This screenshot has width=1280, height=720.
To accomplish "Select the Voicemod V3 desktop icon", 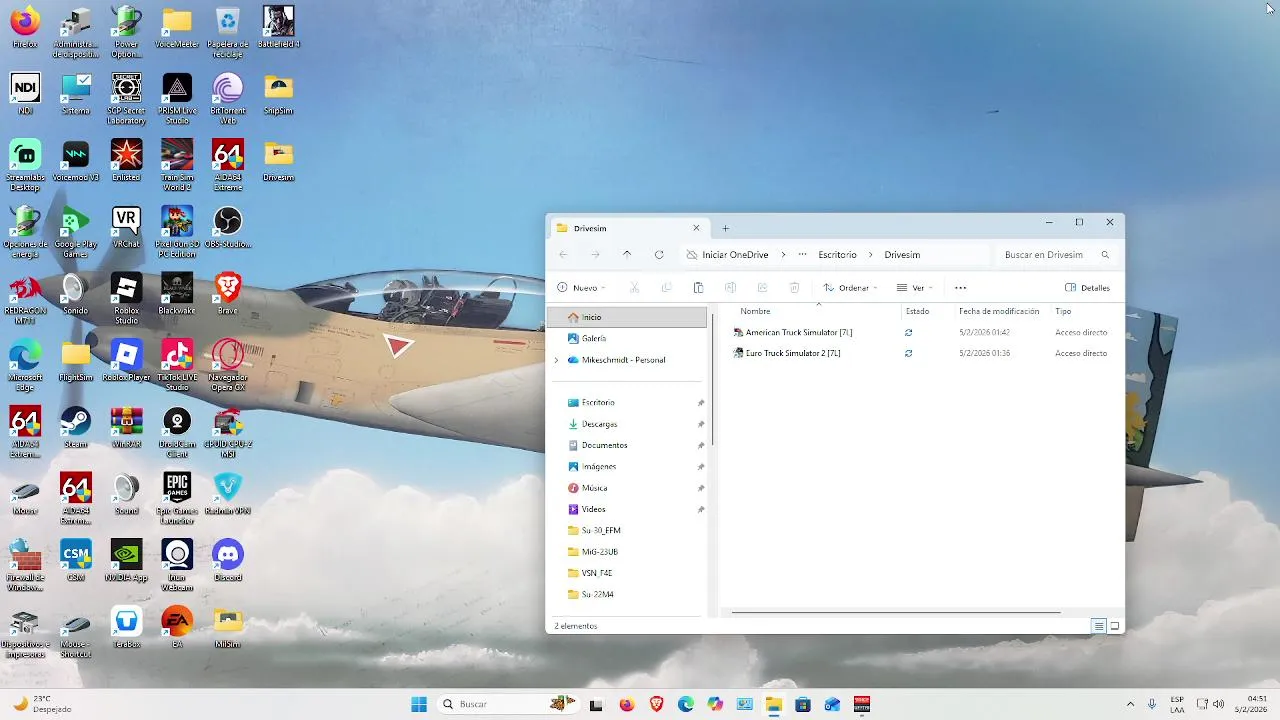I will (x=76, y=160).
